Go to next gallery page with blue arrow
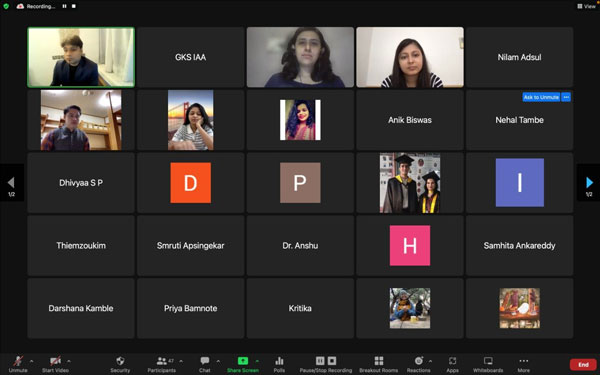The width and height of the screenshot is (600, 375). pos(589,183)
